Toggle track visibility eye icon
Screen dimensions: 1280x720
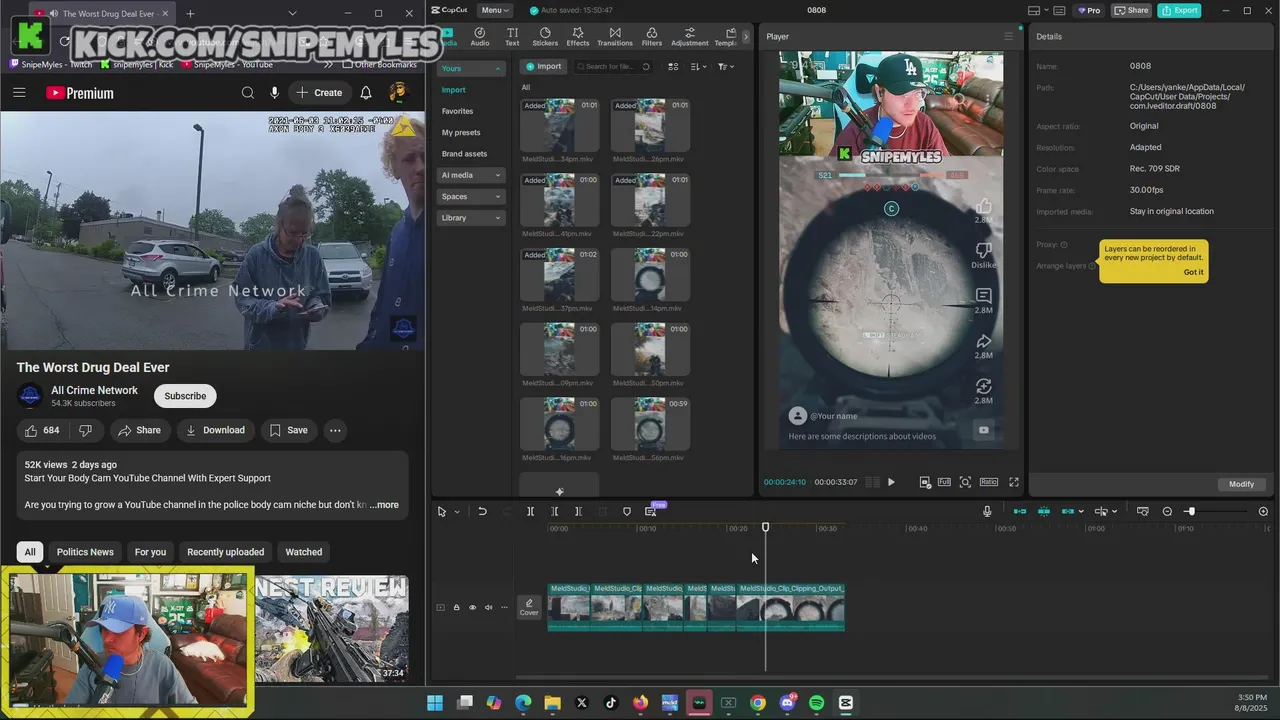(473, 607)
